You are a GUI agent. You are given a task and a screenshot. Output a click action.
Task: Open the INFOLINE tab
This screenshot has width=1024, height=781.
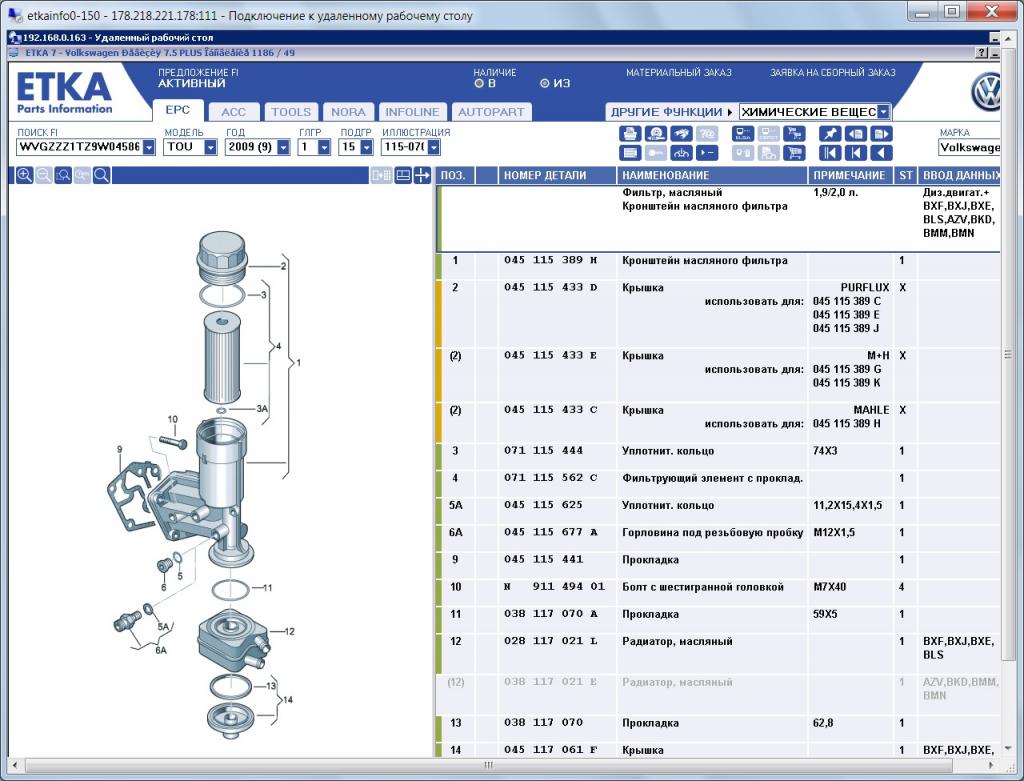412,112
